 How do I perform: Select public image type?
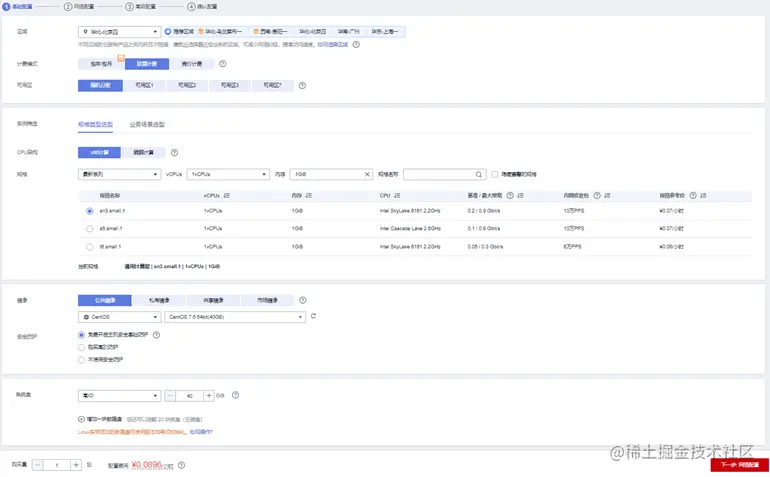coord(105,300)
